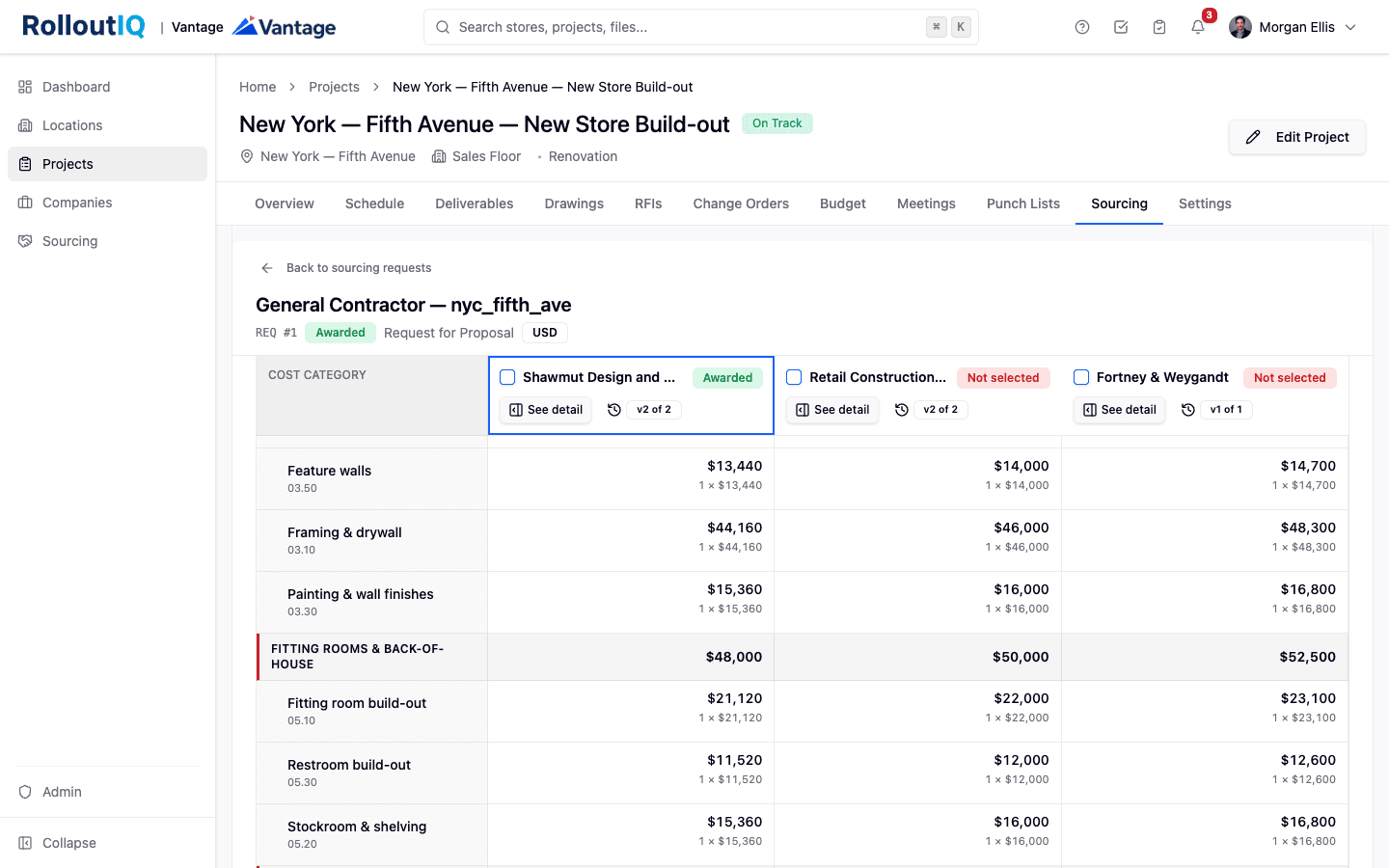The height and width of the screenshot is (868, 1389).
Task: Collapse the sidebar
Action: tap(107, 843)
